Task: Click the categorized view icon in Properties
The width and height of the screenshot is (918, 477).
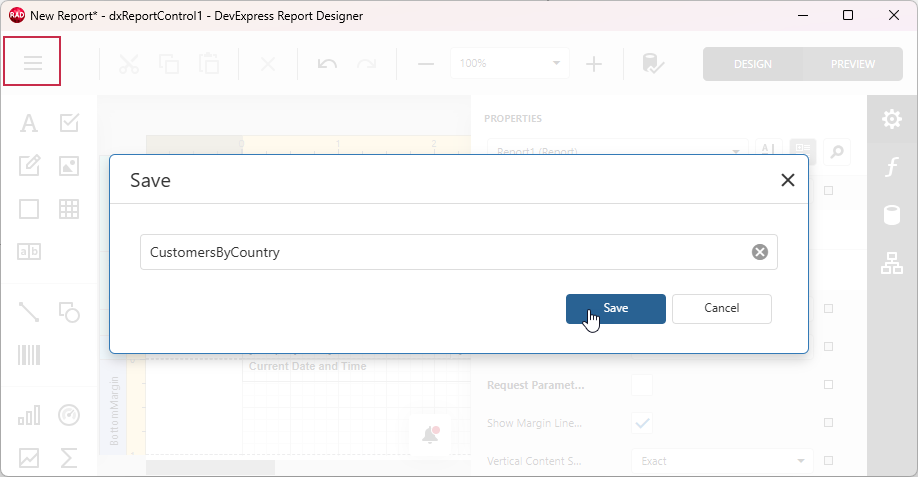Action: click(803, 148)
